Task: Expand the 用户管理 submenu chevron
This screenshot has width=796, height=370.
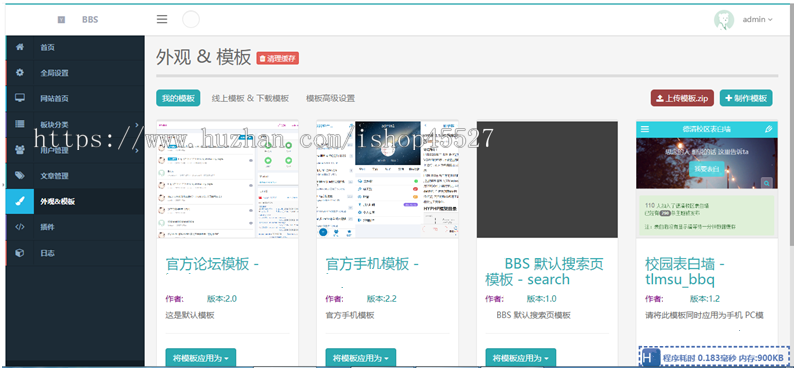Action: 136,150
